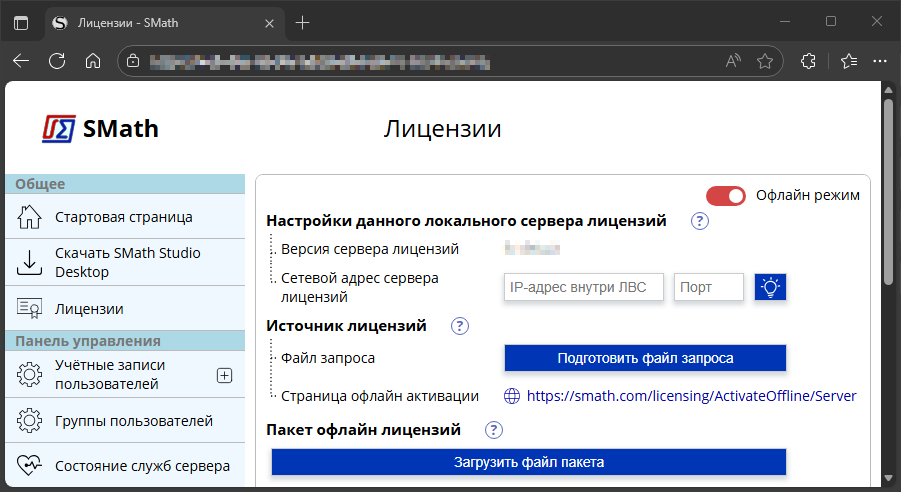
Task: Open browser extensions puzzle icon
Action: [x=808, y=61]
